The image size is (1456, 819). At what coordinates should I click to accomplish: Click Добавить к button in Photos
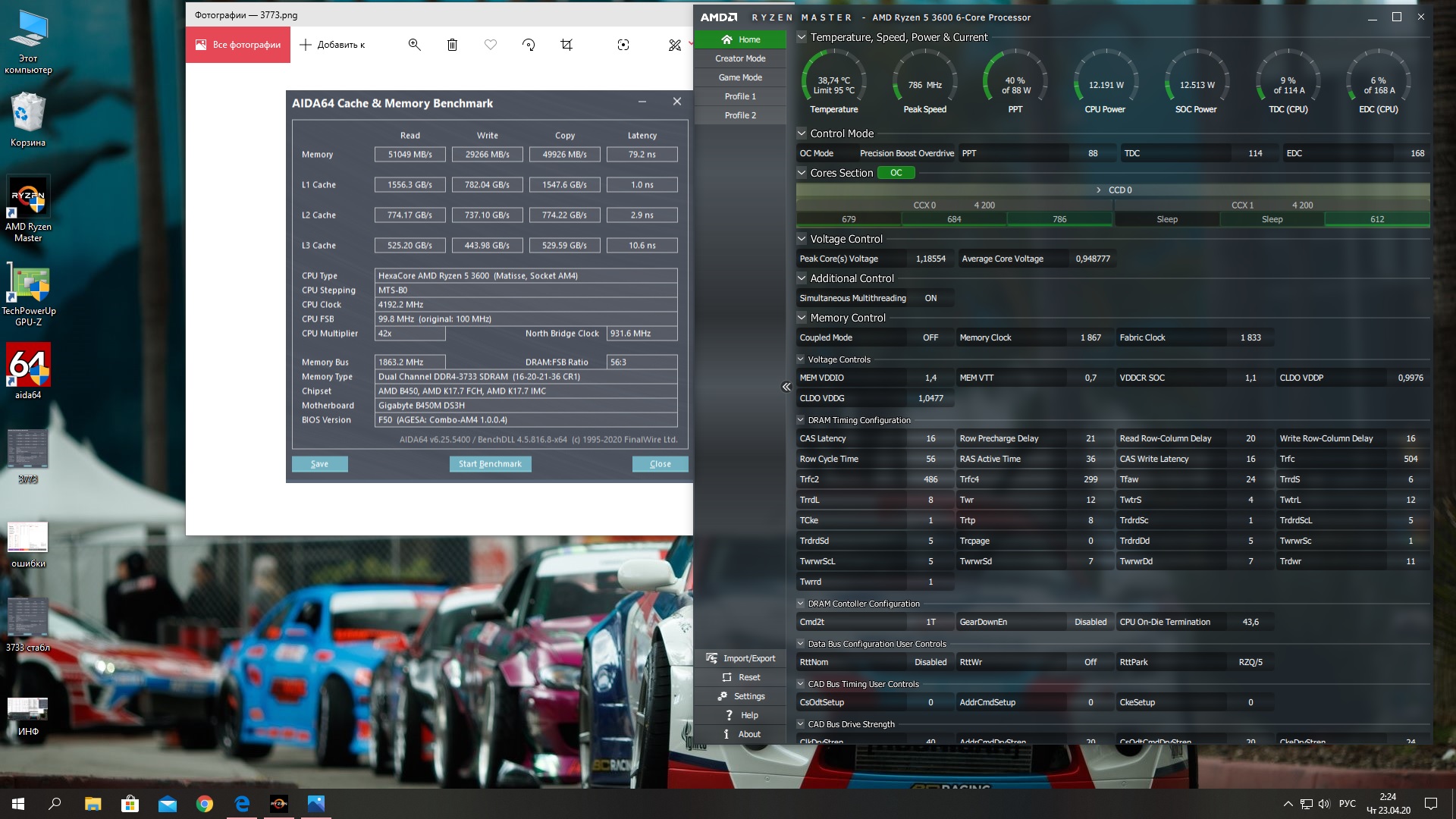point(332,45)
